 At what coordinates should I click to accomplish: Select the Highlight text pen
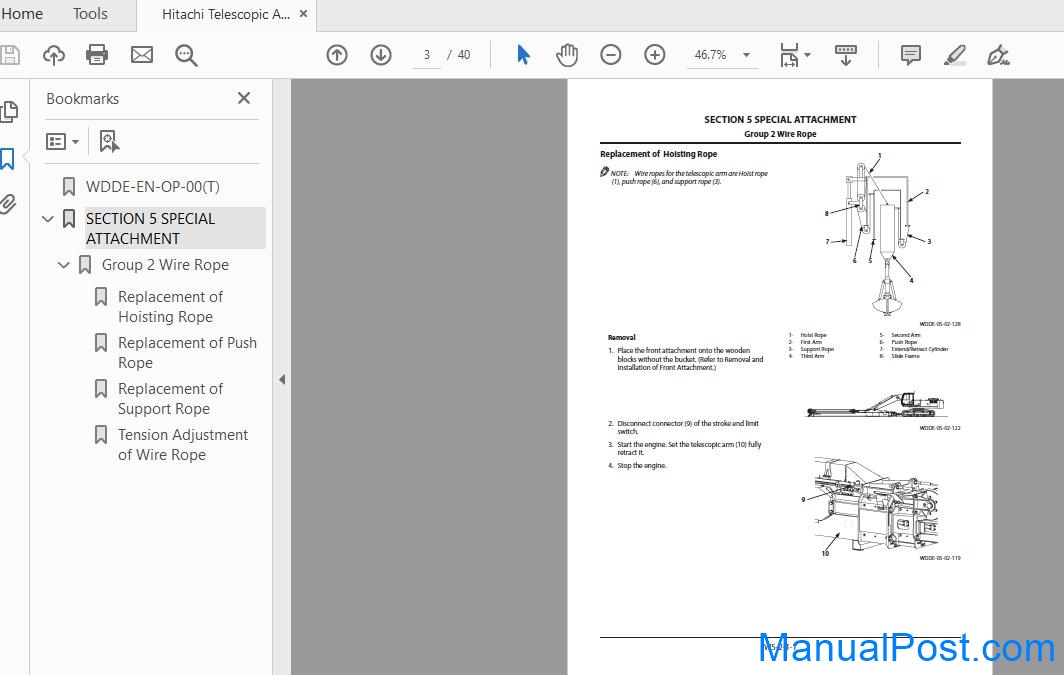[x=955, y=55]
